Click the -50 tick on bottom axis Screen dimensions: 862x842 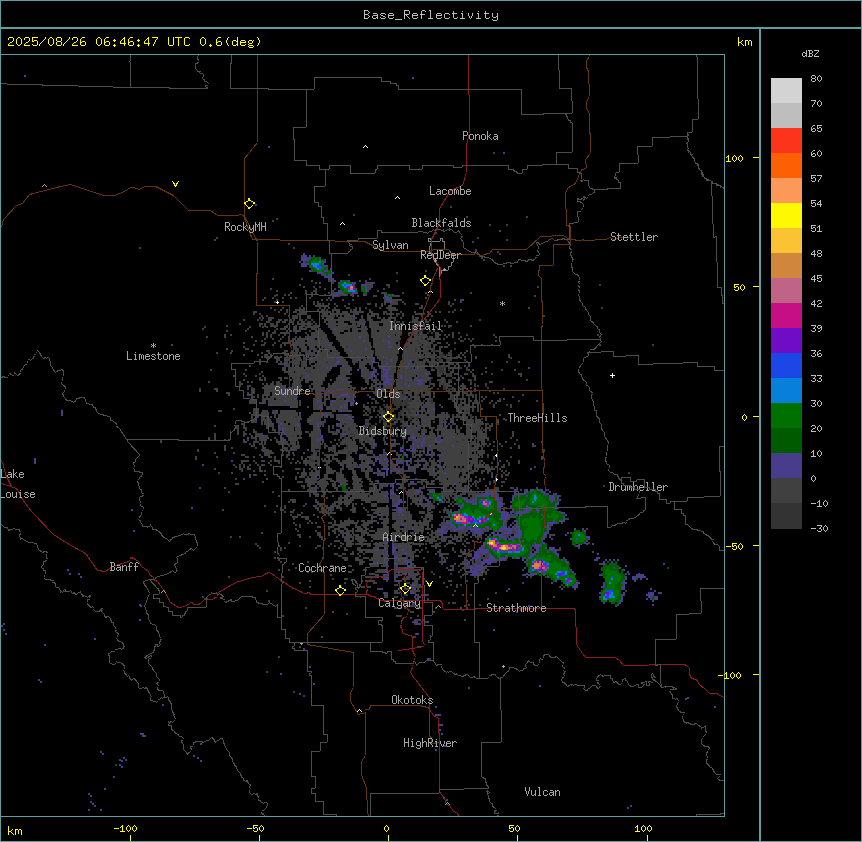tap(255, 828)
